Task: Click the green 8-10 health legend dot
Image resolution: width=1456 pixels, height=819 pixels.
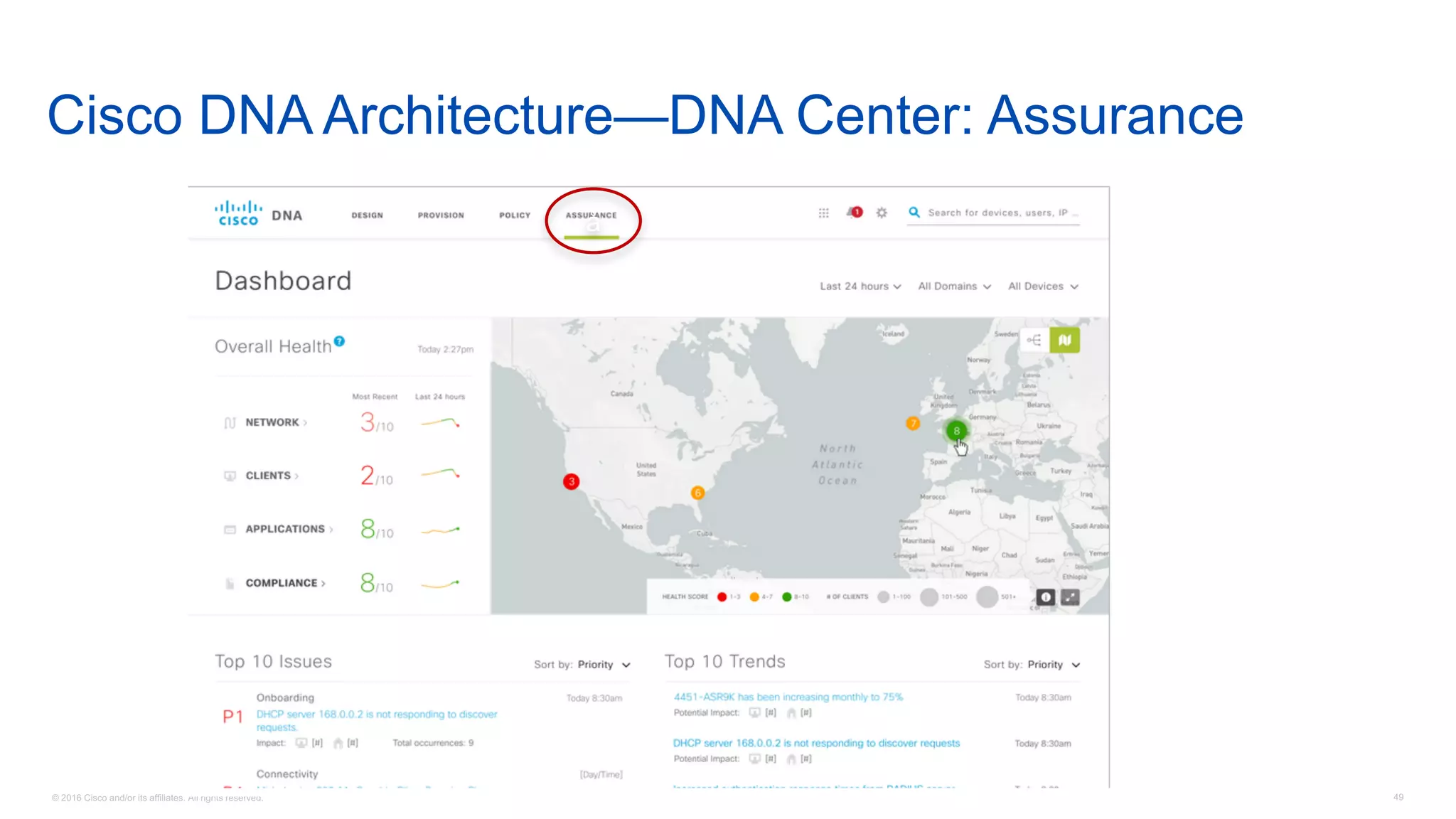Action: [786, 597]
